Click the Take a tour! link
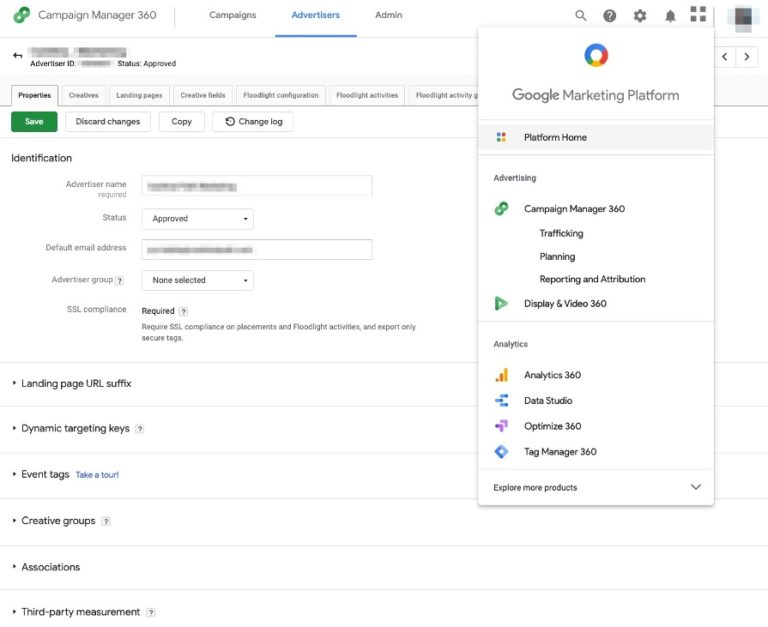 point(97,475)
